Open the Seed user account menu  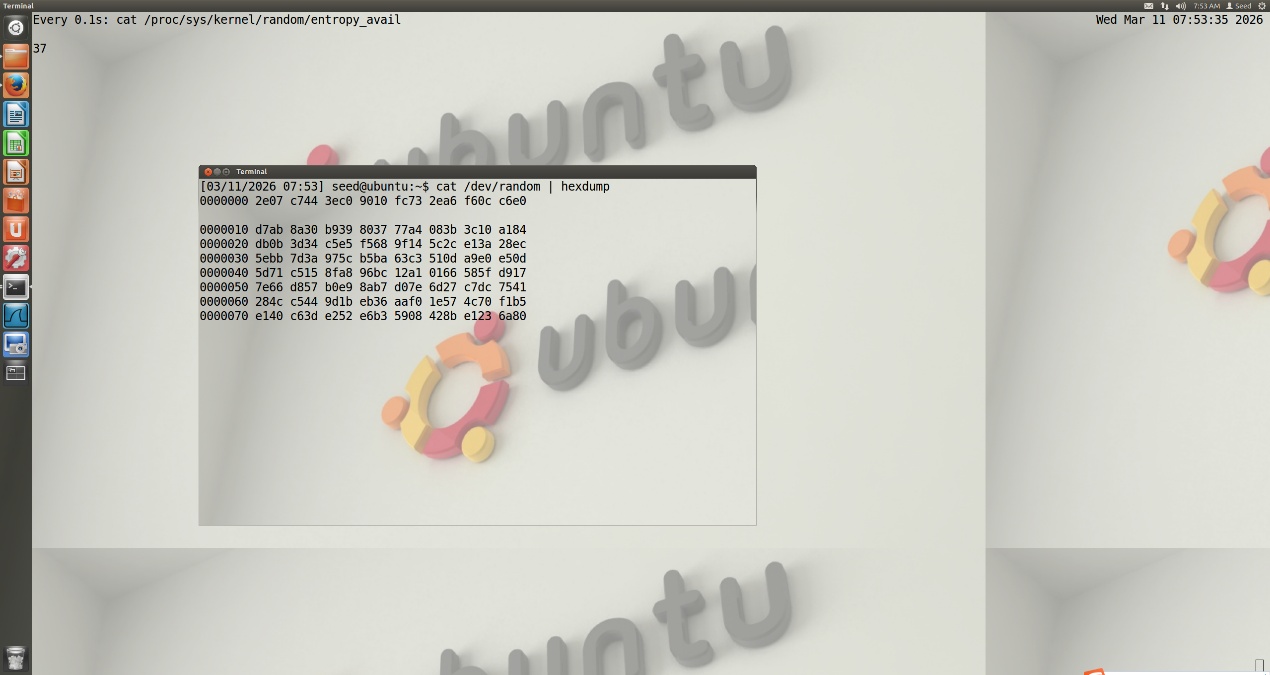click(x=1238, y=6)
